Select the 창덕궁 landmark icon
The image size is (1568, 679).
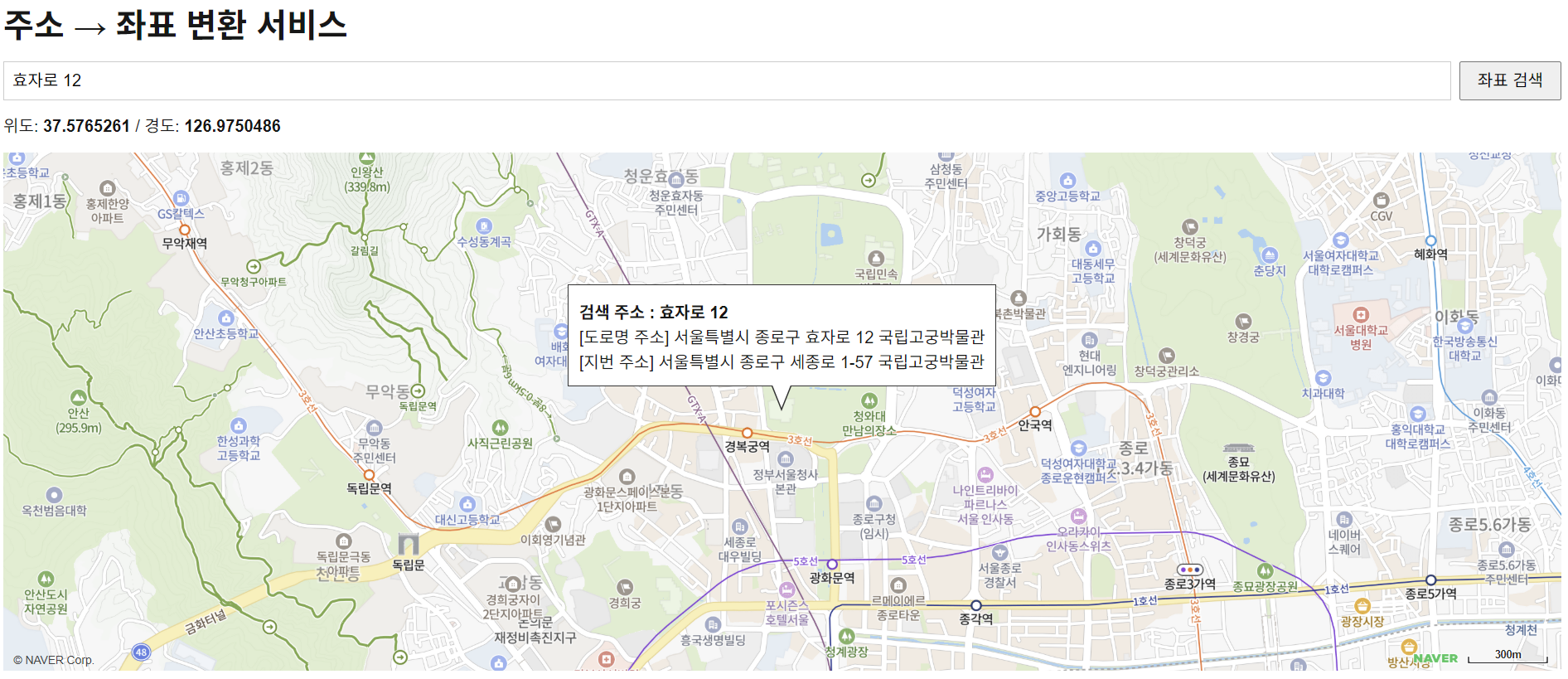[1190, 226]
